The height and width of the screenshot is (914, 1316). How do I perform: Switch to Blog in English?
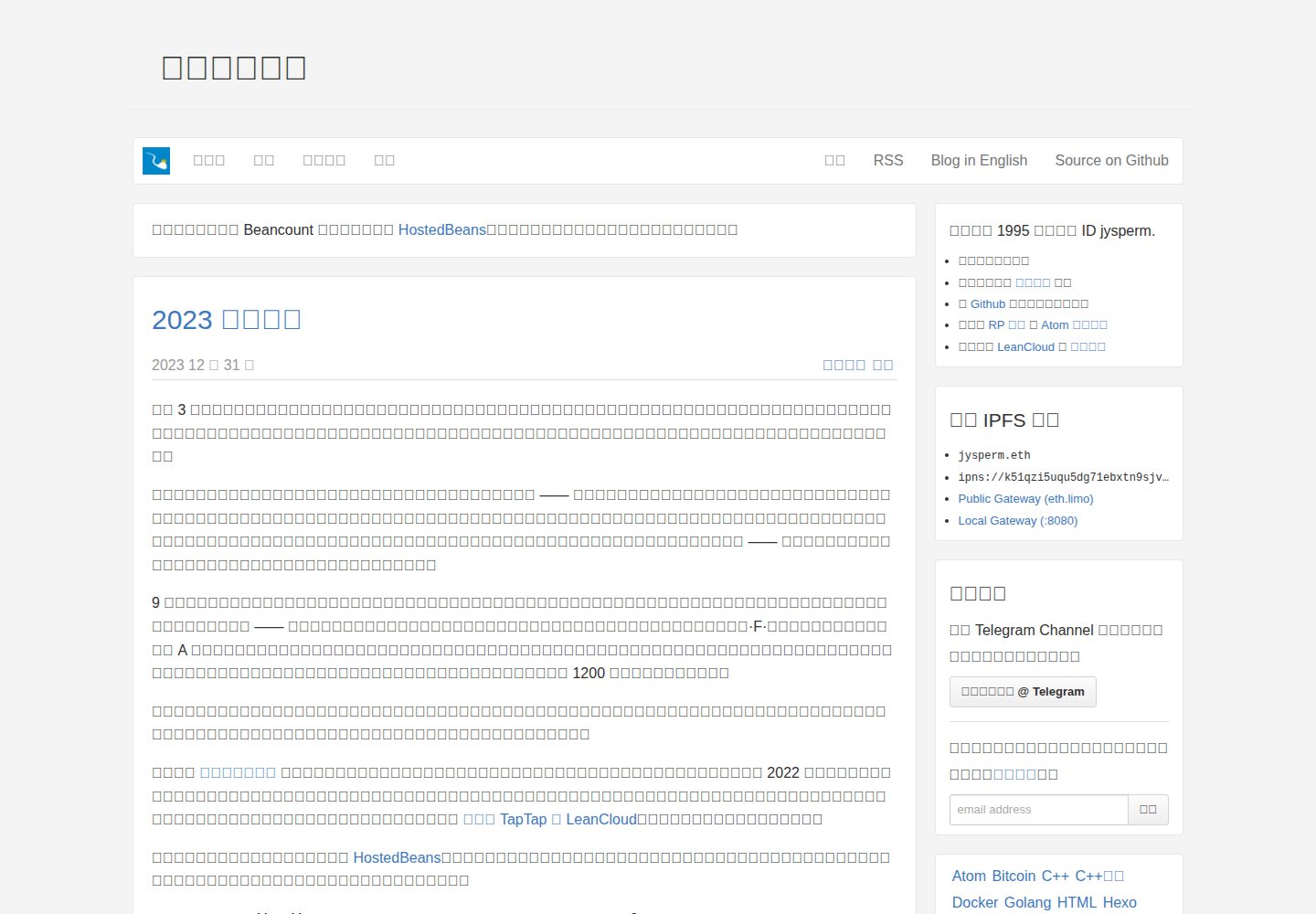tap(979, 161)
